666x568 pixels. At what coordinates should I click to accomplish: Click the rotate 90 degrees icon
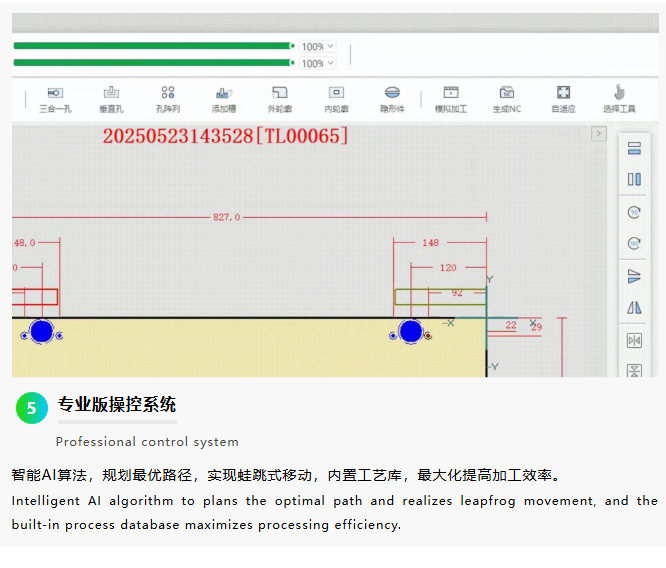(x=633, y=212)
